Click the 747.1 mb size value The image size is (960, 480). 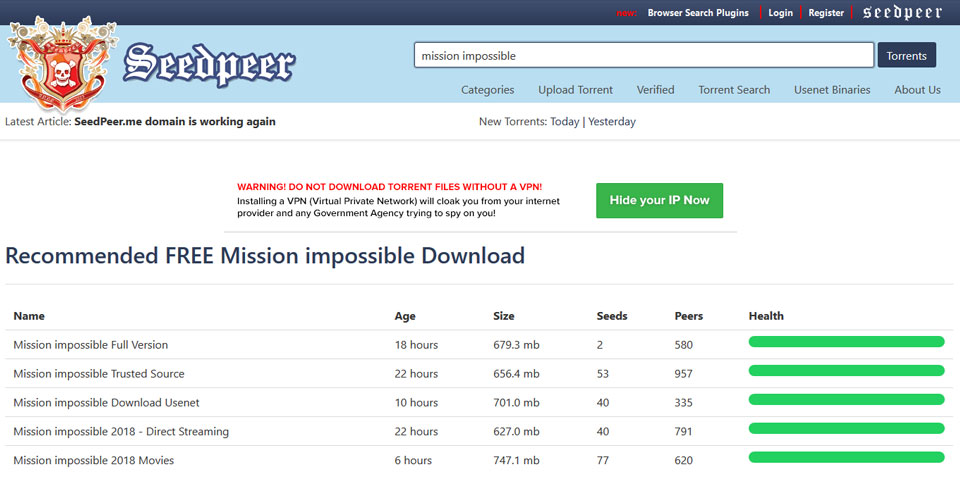coord(516,460)
